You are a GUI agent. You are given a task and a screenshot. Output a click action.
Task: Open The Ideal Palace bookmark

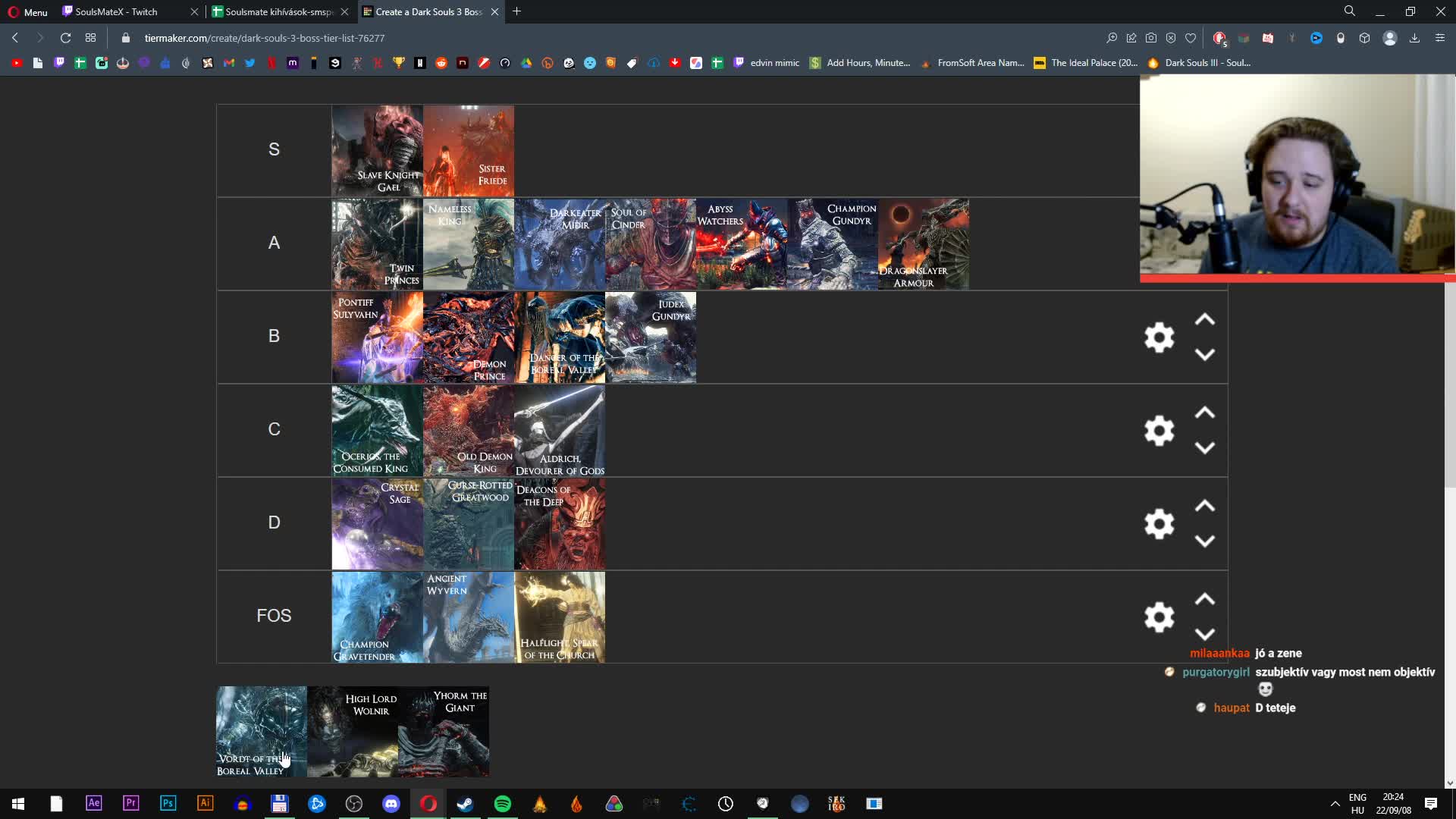point(1086,63)
